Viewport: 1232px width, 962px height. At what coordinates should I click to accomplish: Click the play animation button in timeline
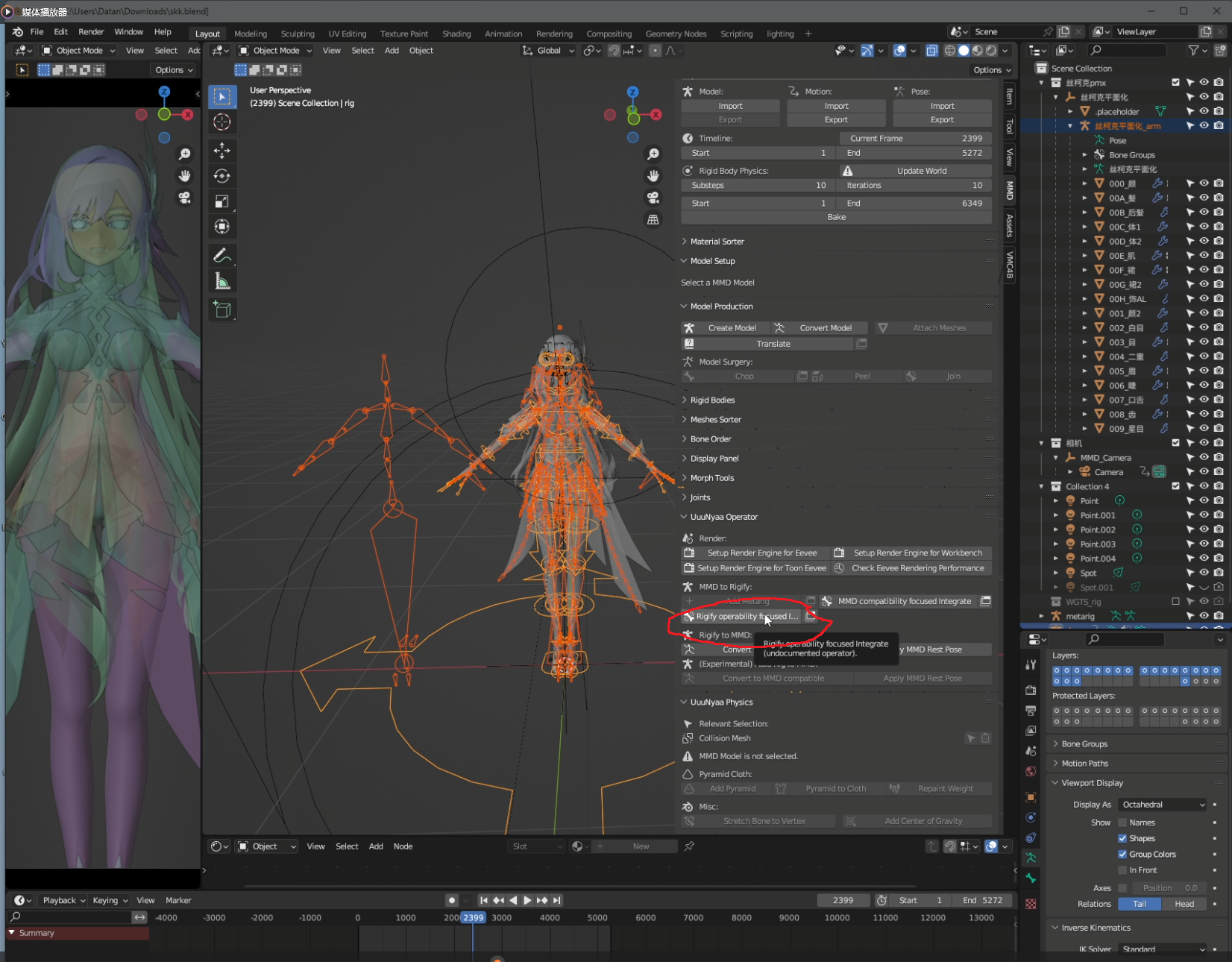click(x=527, y=900)
